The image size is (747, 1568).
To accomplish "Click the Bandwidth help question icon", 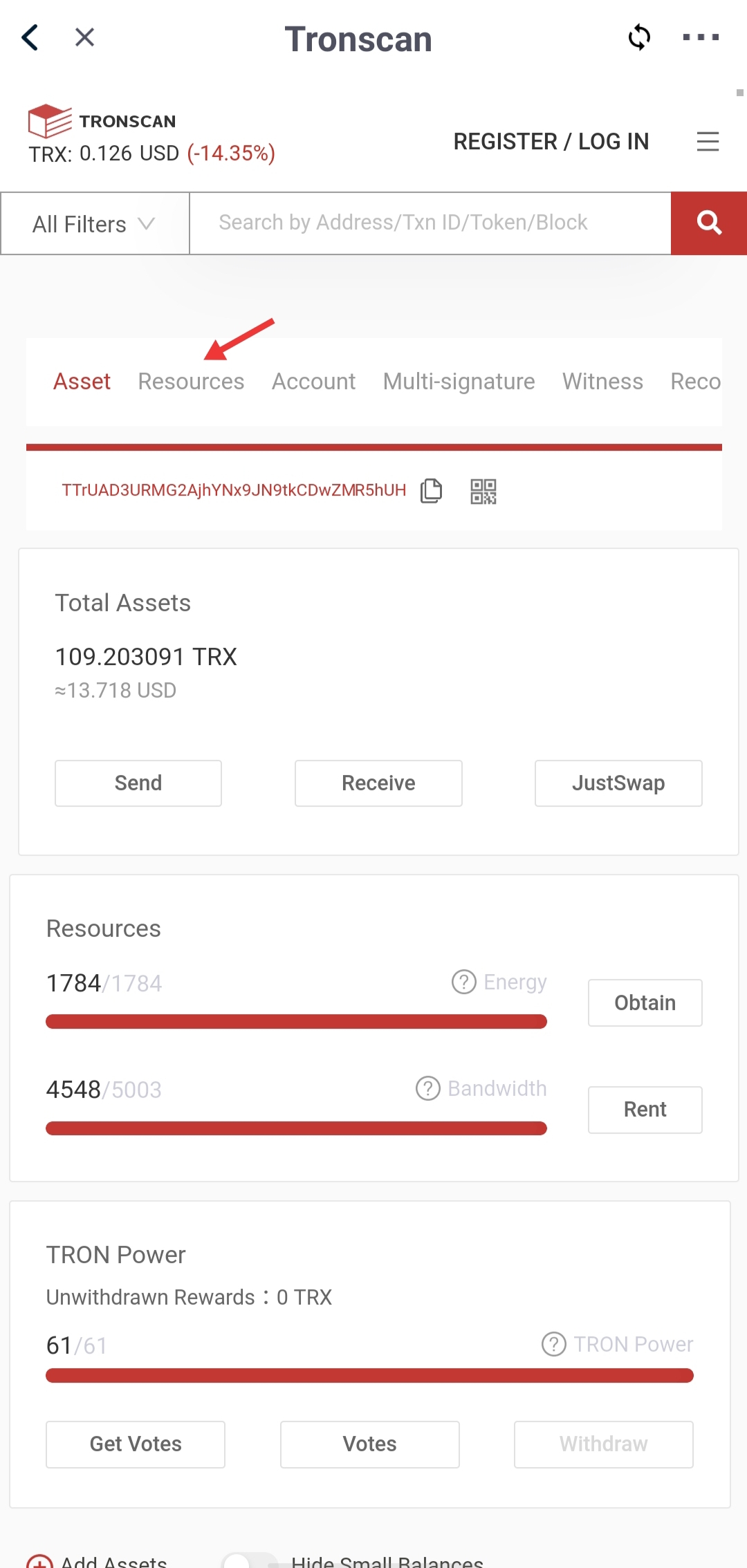I will [x=427, y=1088].
